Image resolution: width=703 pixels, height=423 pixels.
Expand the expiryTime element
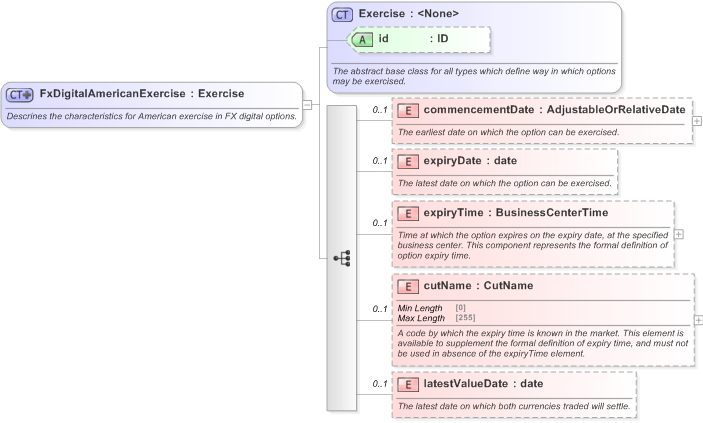[679, 234]
